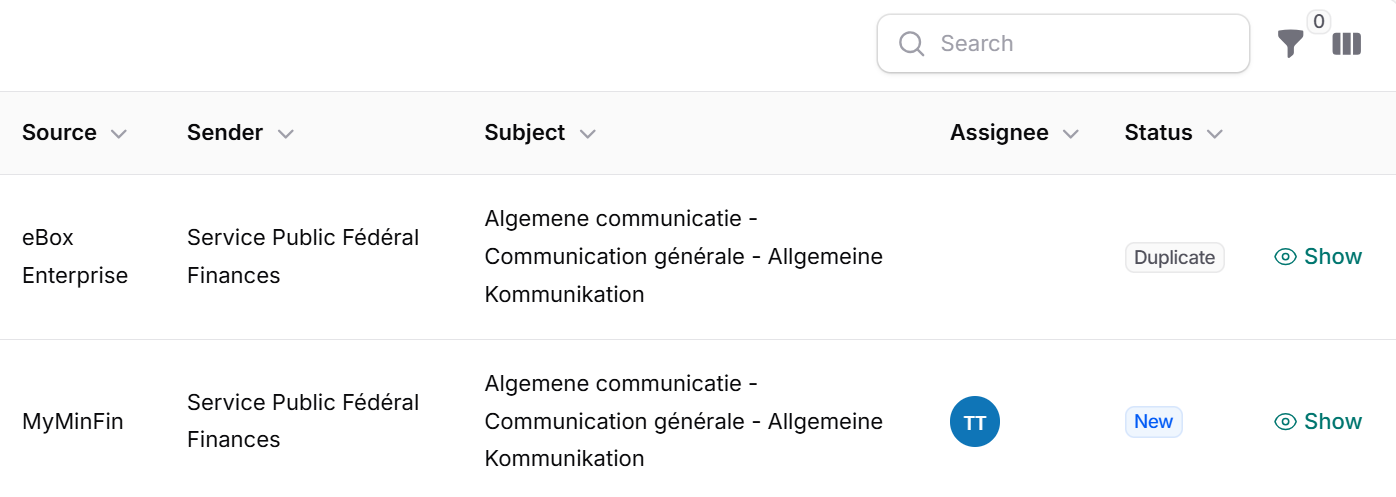Click the filter count badge showing 0
The image size is (1396, 497).
tap(1318, 22)
